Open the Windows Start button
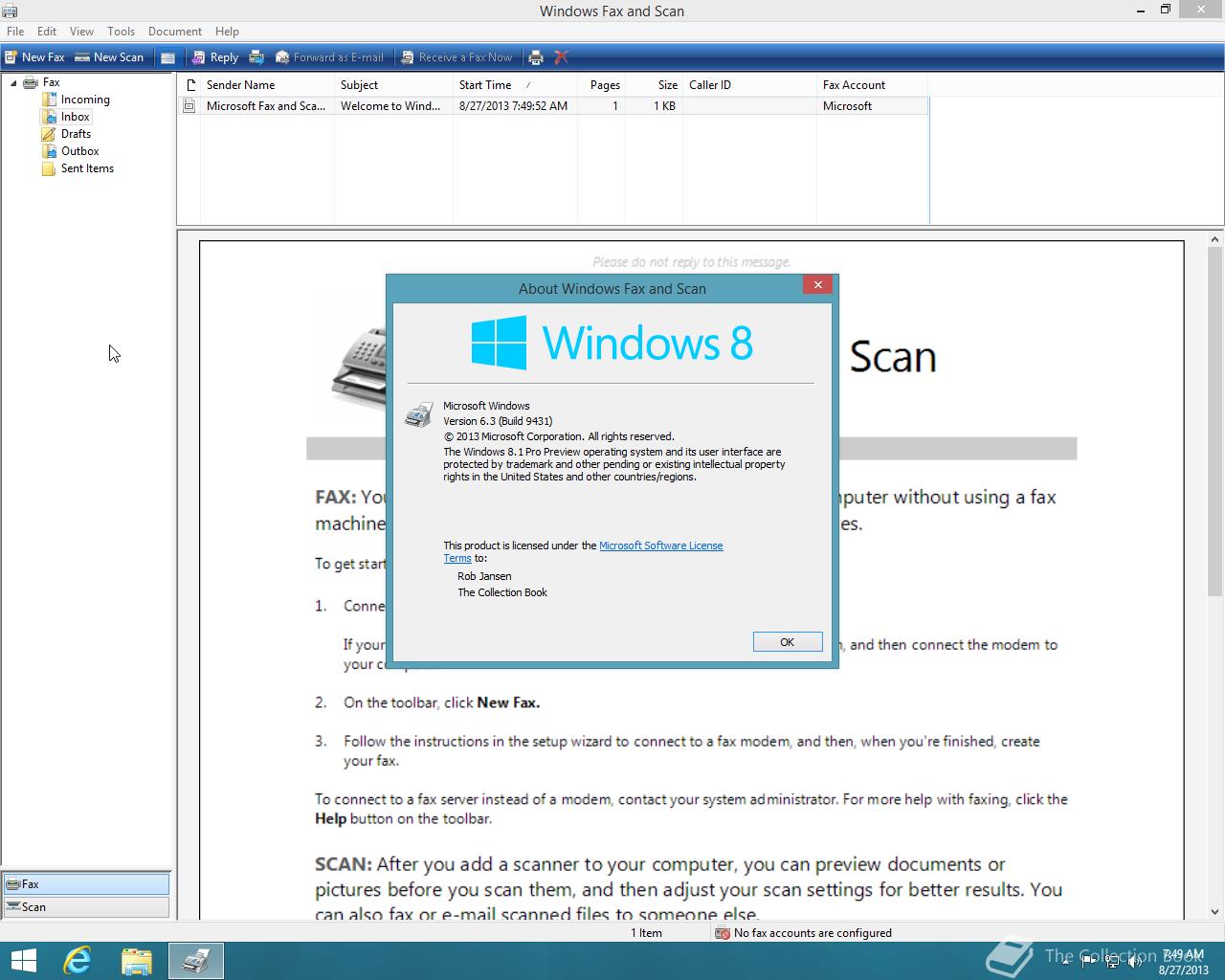 23,961
